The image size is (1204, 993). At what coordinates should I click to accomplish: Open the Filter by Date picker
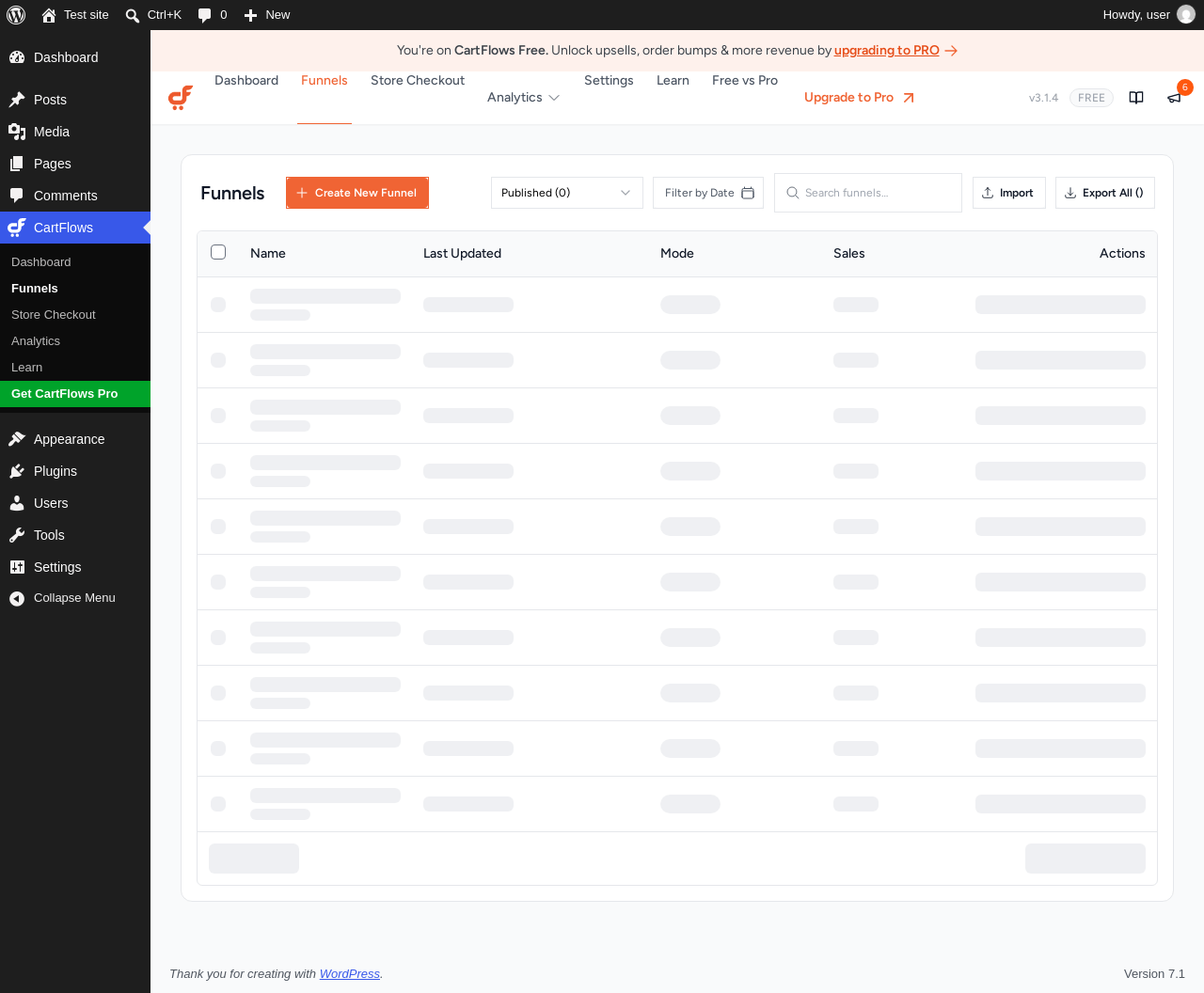708,193
